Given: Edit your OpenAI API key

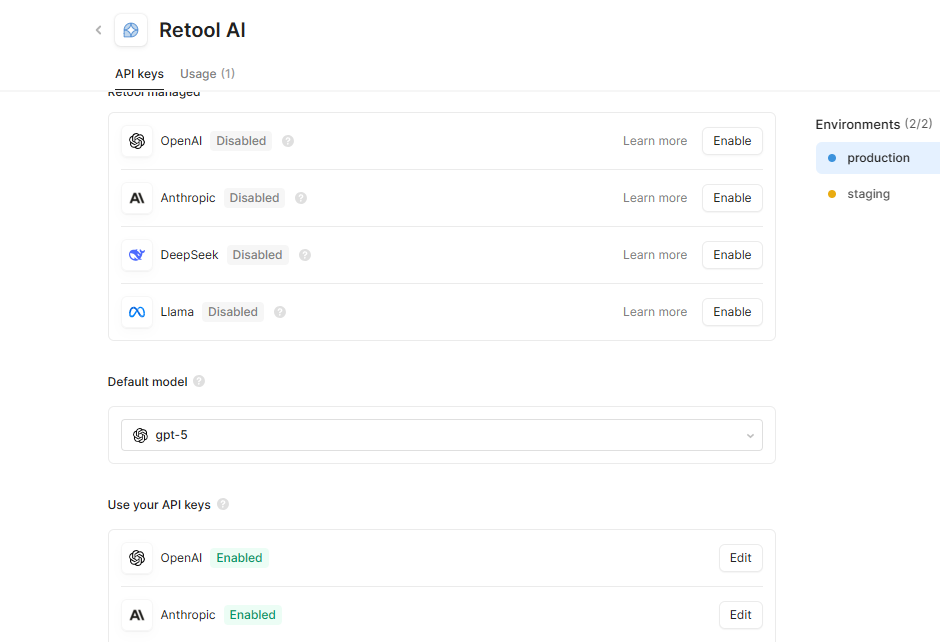Looking at the screenshot, I should 740,558.
